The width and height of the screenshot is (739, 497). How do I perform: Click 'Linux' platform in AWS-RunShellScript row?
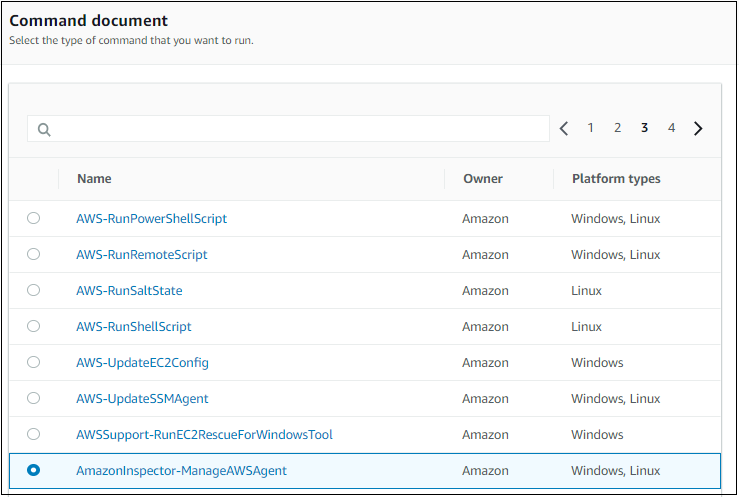586,326
